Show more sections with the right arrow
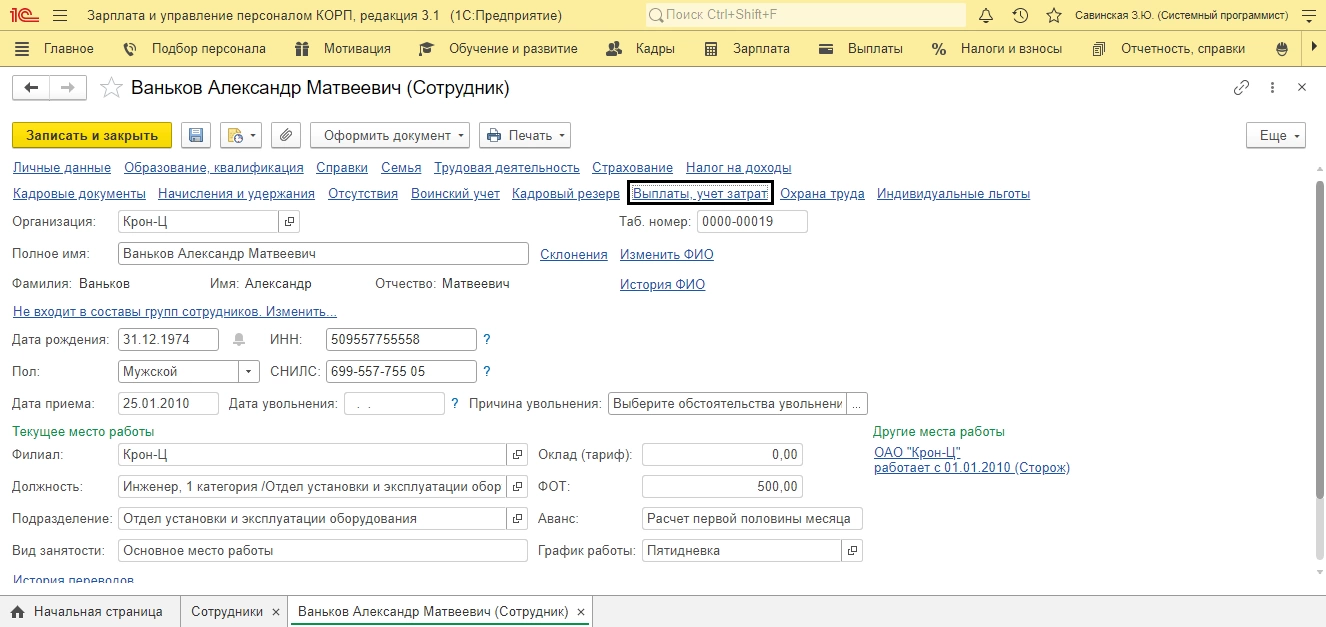Screen dimensions: 1326x627 [1315, 48]
